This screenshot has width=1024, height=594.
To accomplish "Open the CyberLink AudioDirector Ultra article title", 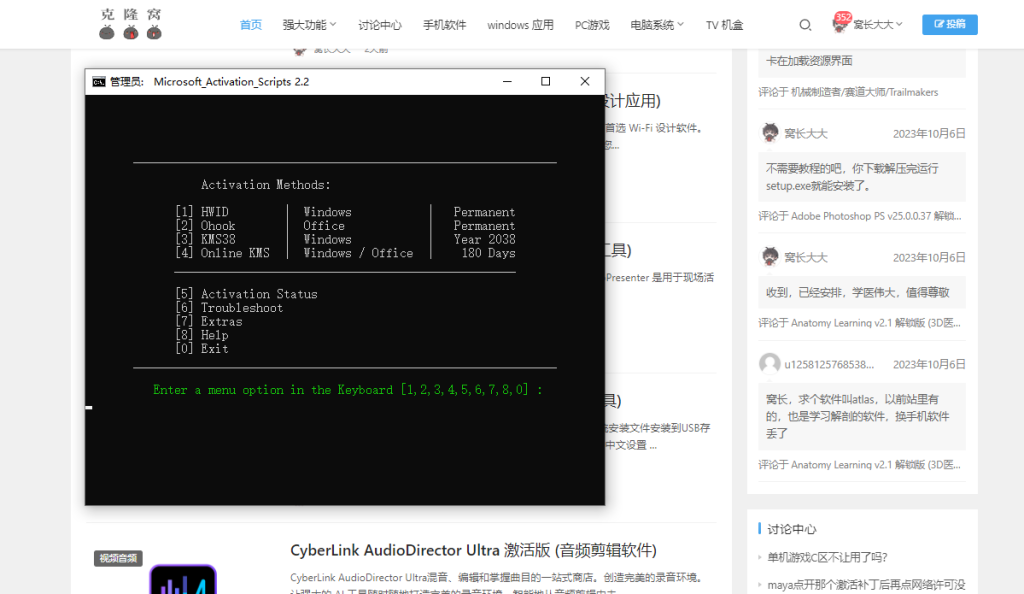I will pyautogui.click(x=473, y=550).
